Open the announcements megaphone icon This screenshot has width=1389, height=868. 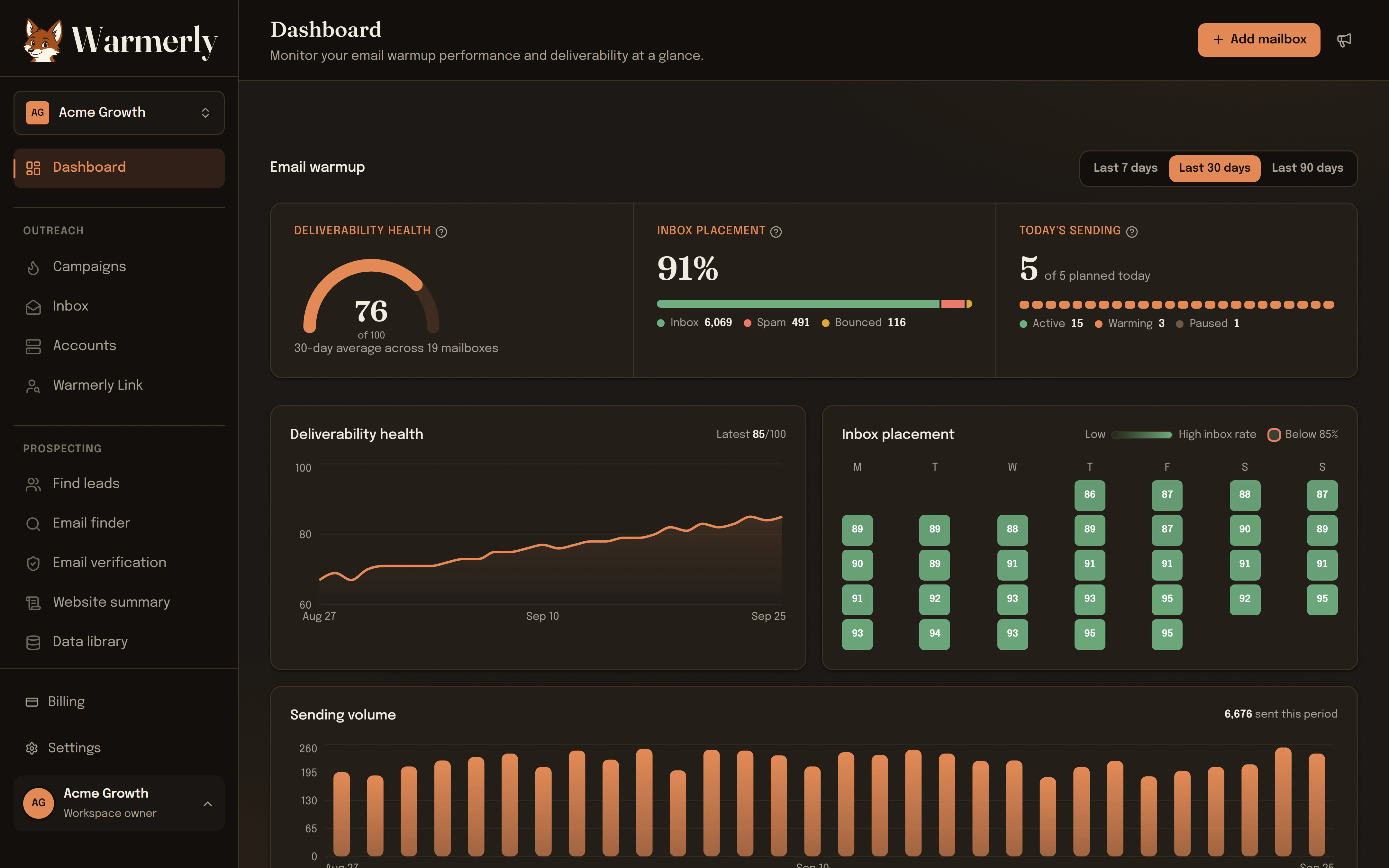click(1344, 40)
